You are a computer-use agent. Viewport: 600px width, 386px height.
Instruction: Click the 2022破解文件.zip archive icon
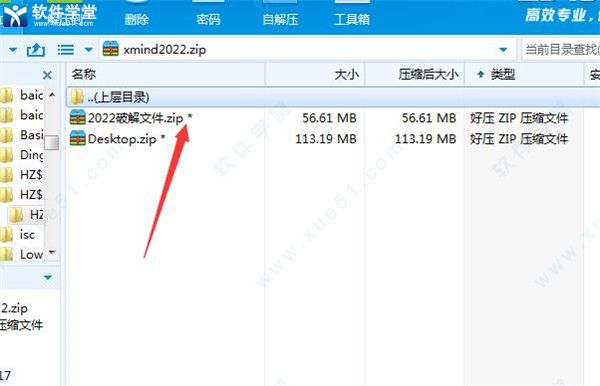[x=78, y=118]
